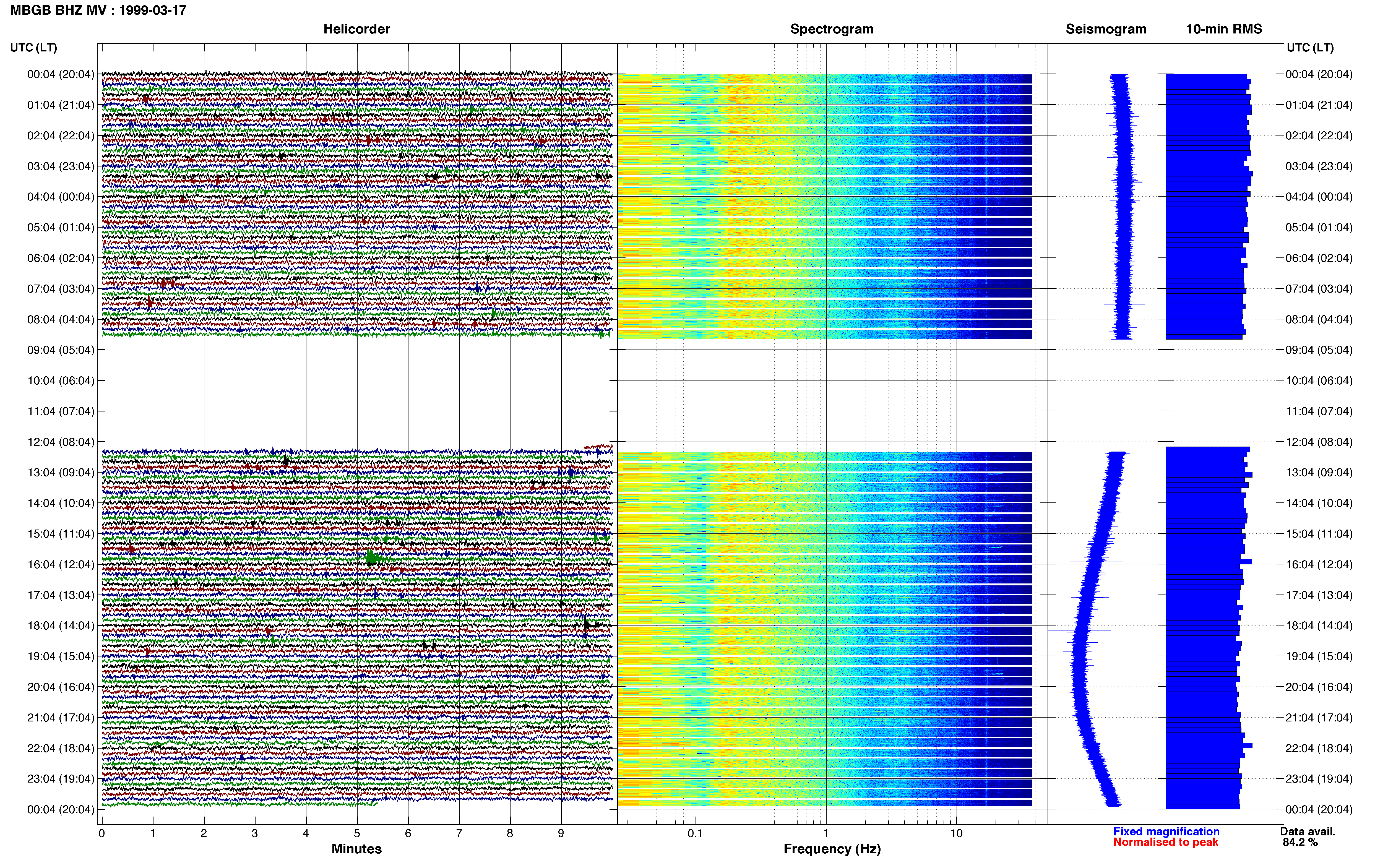Screen dimensions: 1388x868
Task: Click the 09:04 (05:04) label beside the Helicorder
Action: pos(61,350)
